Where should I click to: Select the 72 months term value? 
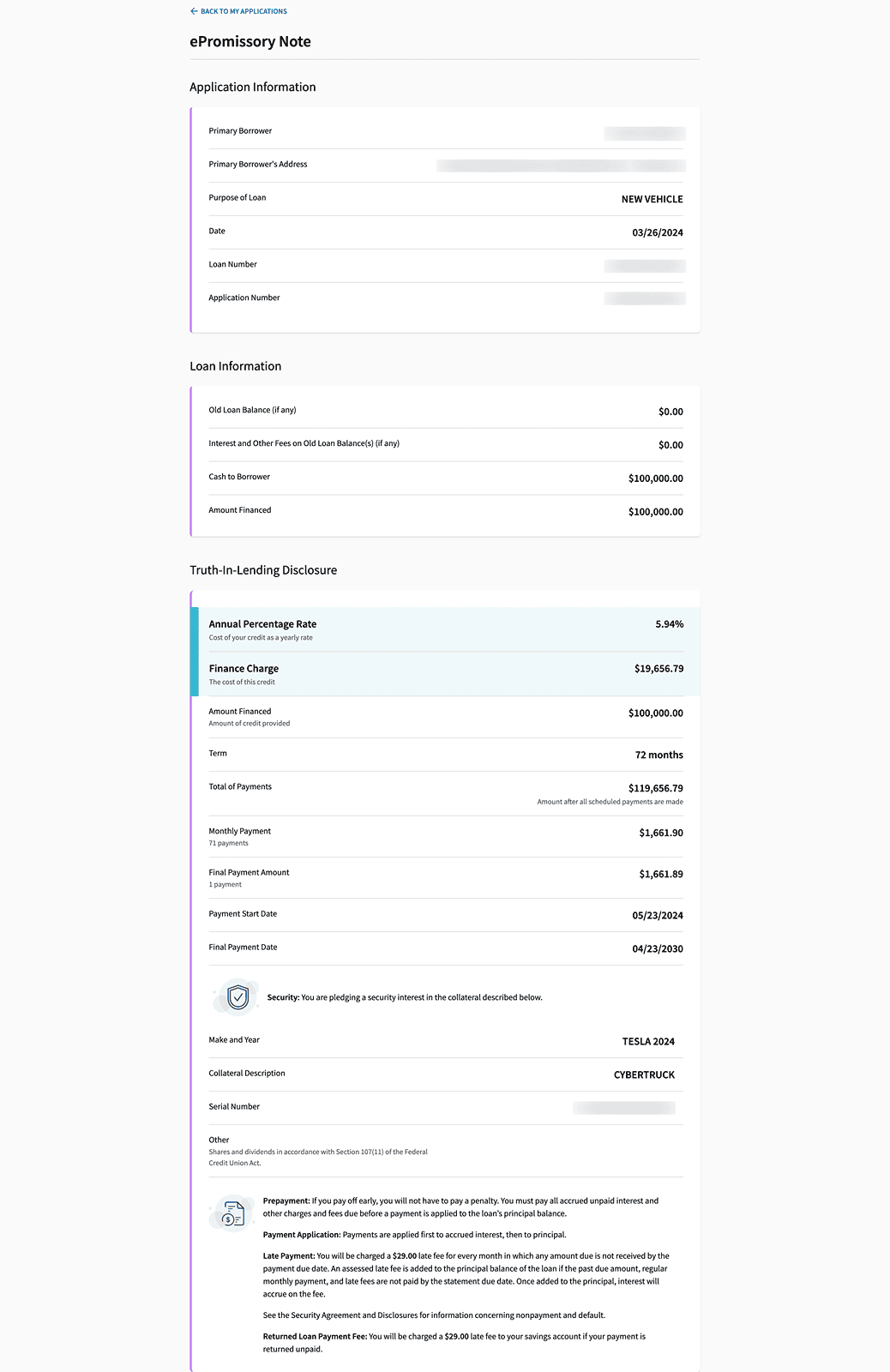pos(658,755)
